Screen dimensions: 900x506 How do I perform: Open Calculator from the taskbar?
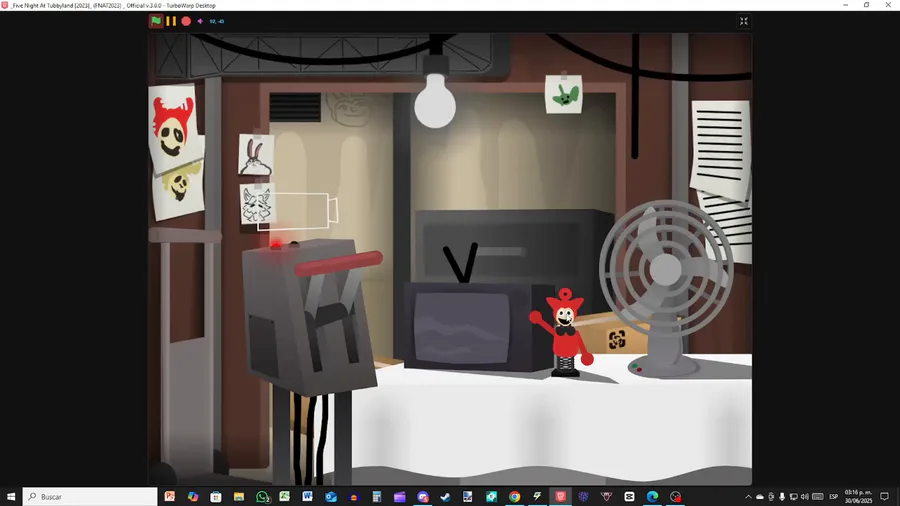pyautogui.click(x=377, y=496)
